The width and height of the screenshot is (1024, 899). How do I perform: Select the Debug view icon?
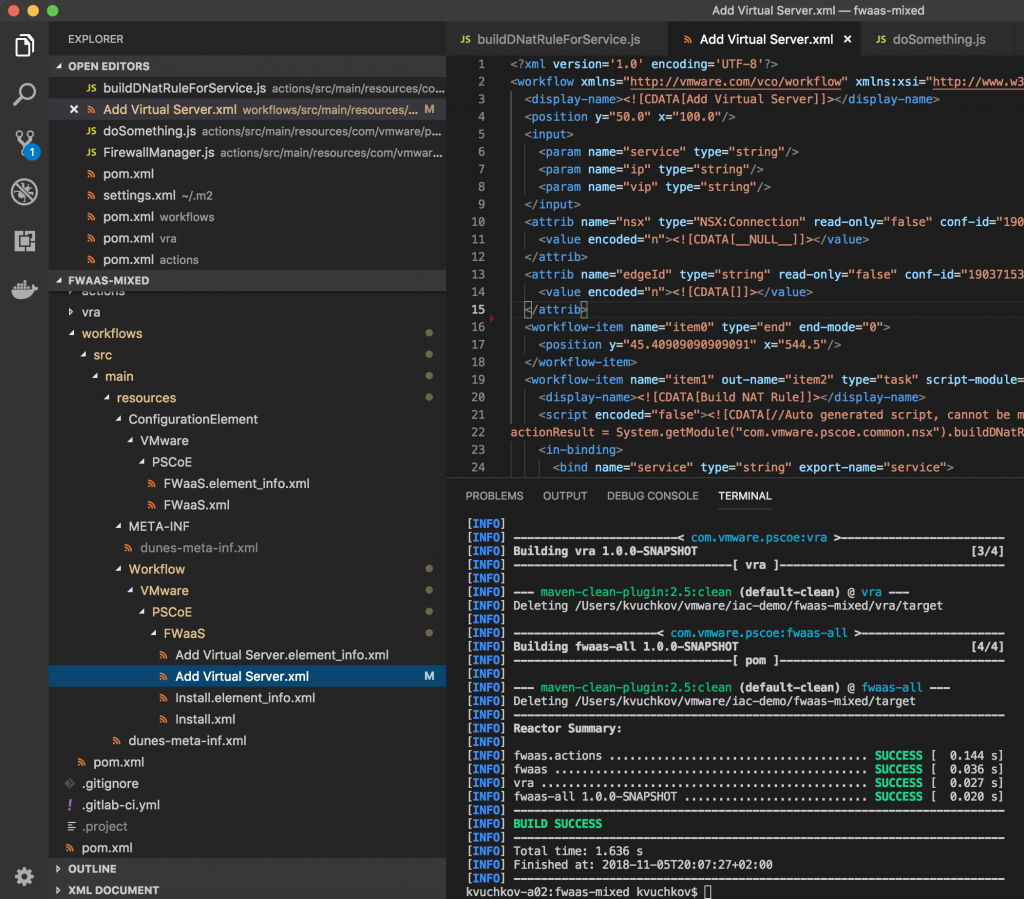(24, 192)
